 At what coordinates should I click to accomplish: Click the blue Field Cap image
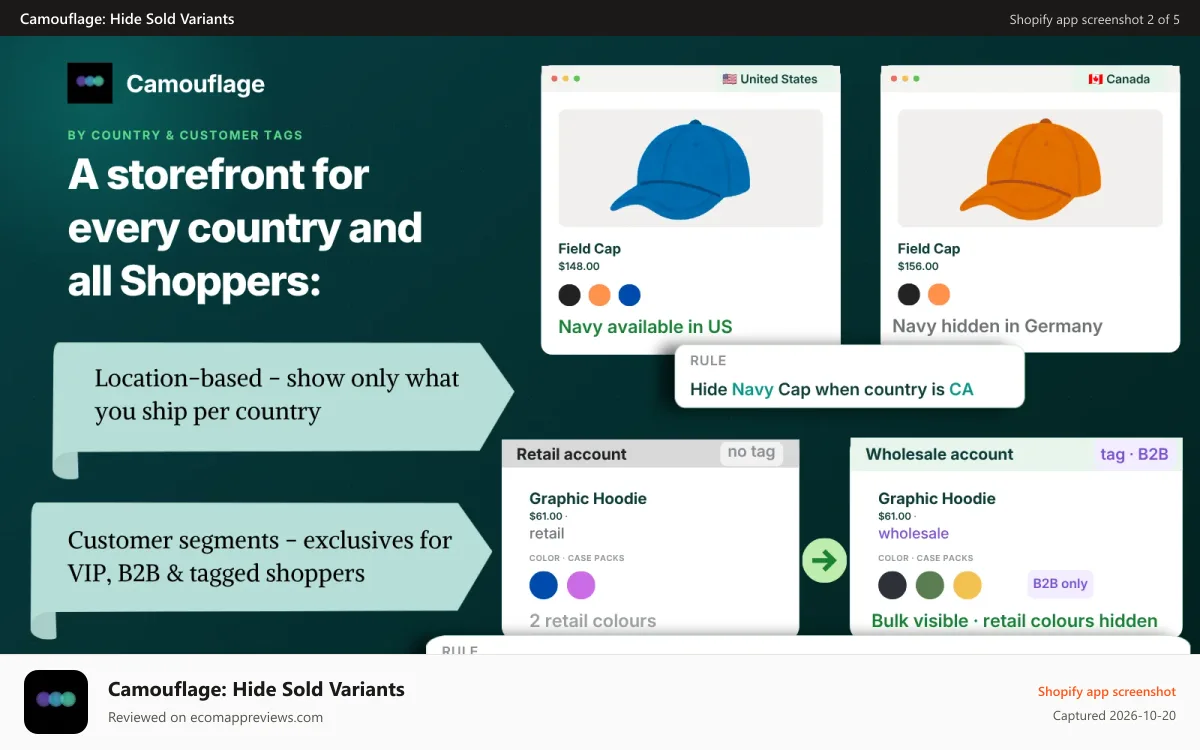coord(690,168)
